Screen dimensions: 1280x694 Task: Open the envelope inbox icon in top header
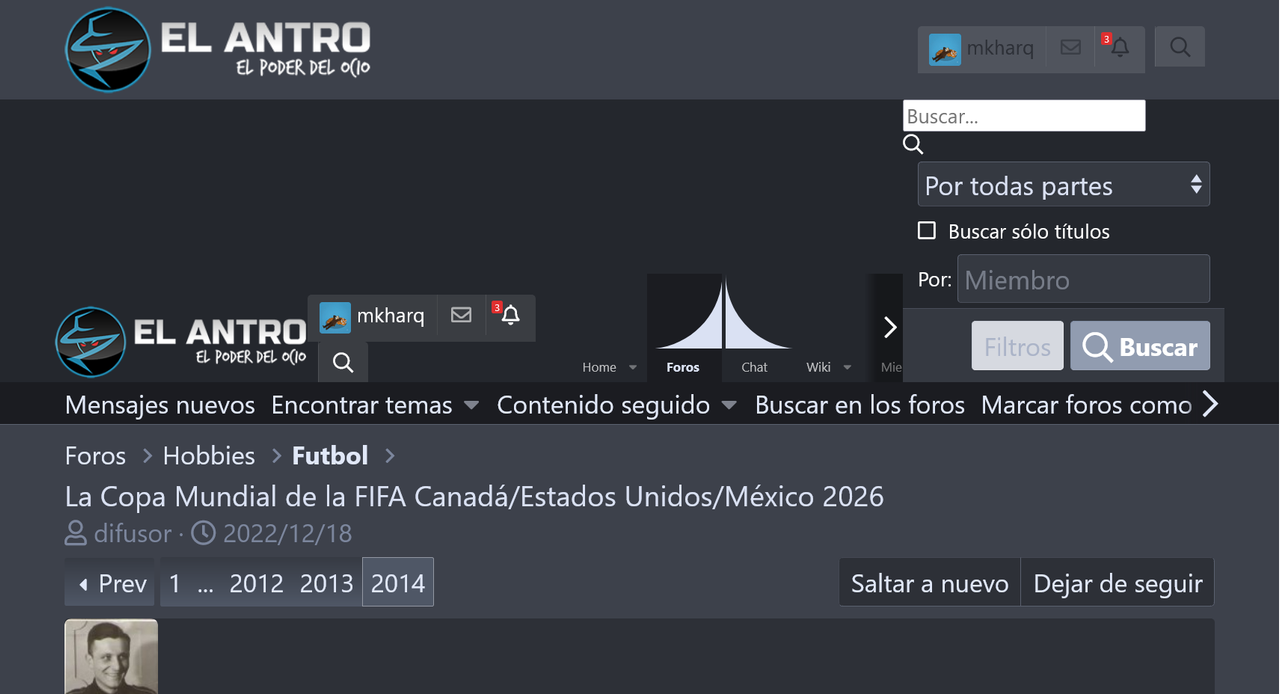pyautogui.click(x=1070, y=47)
